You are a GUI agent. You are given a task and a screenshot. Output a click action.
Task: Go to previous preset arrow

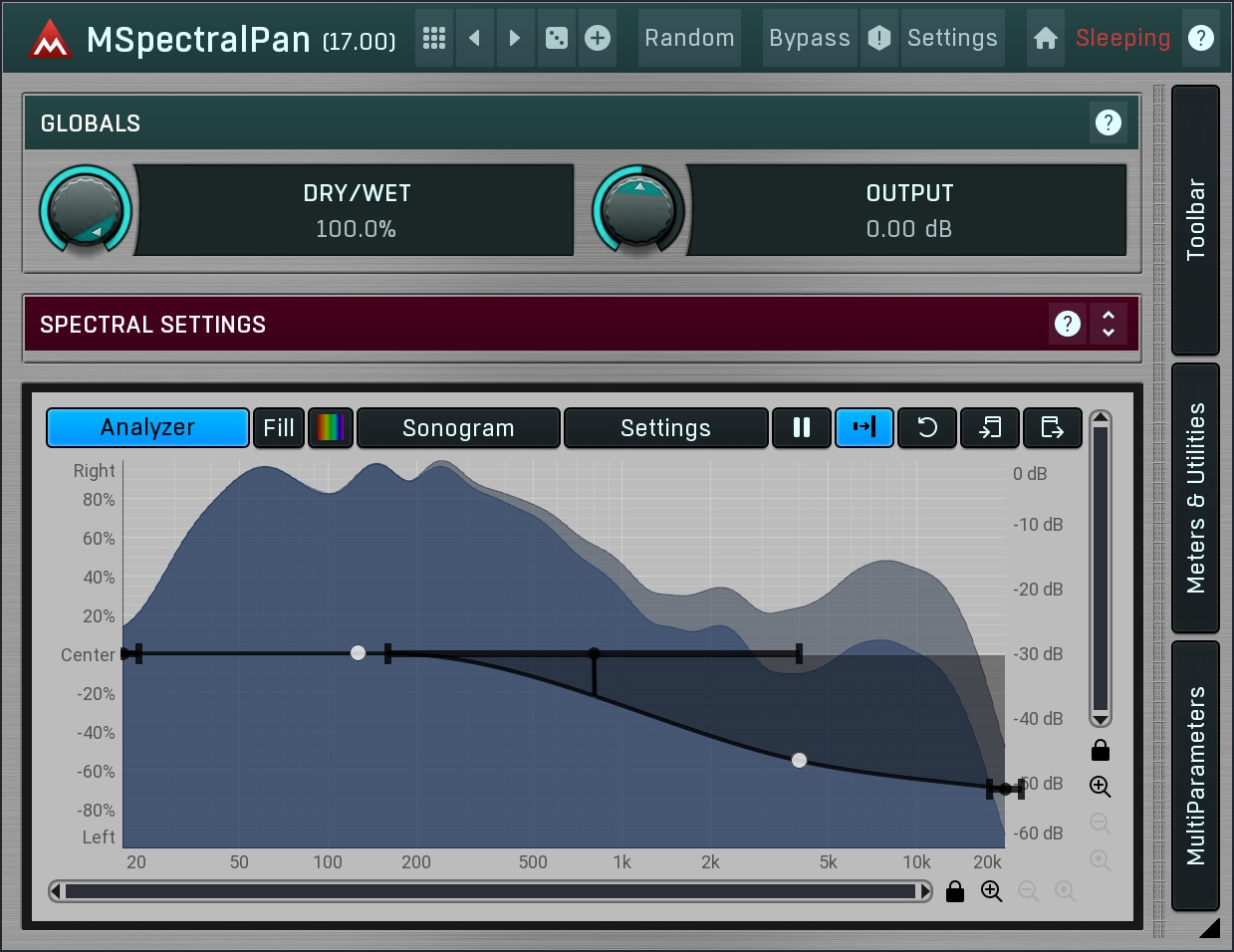pos(475,38)
